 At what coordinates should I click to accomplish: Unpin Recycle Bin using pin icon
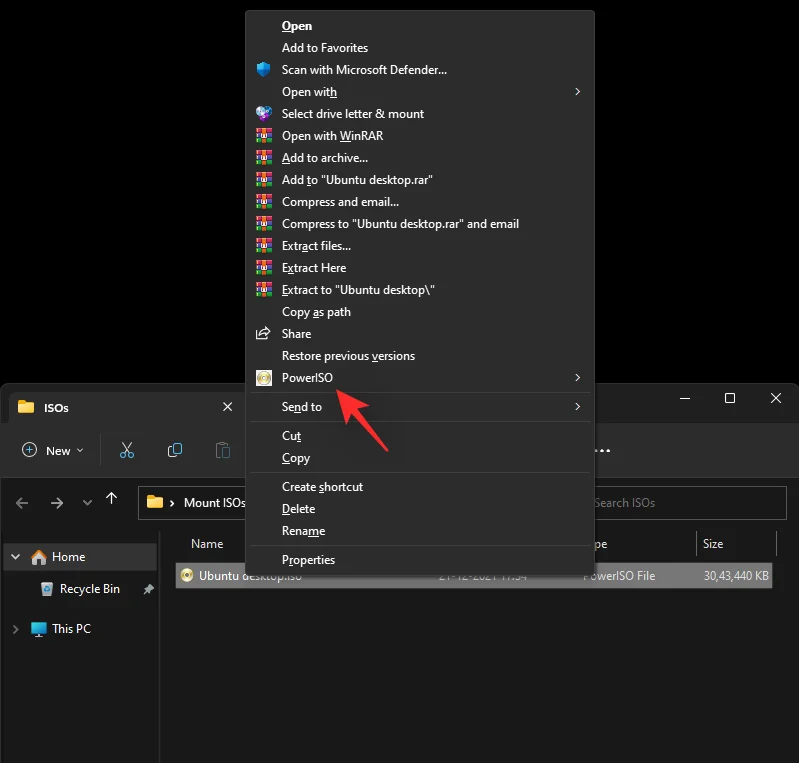(148, 589)
